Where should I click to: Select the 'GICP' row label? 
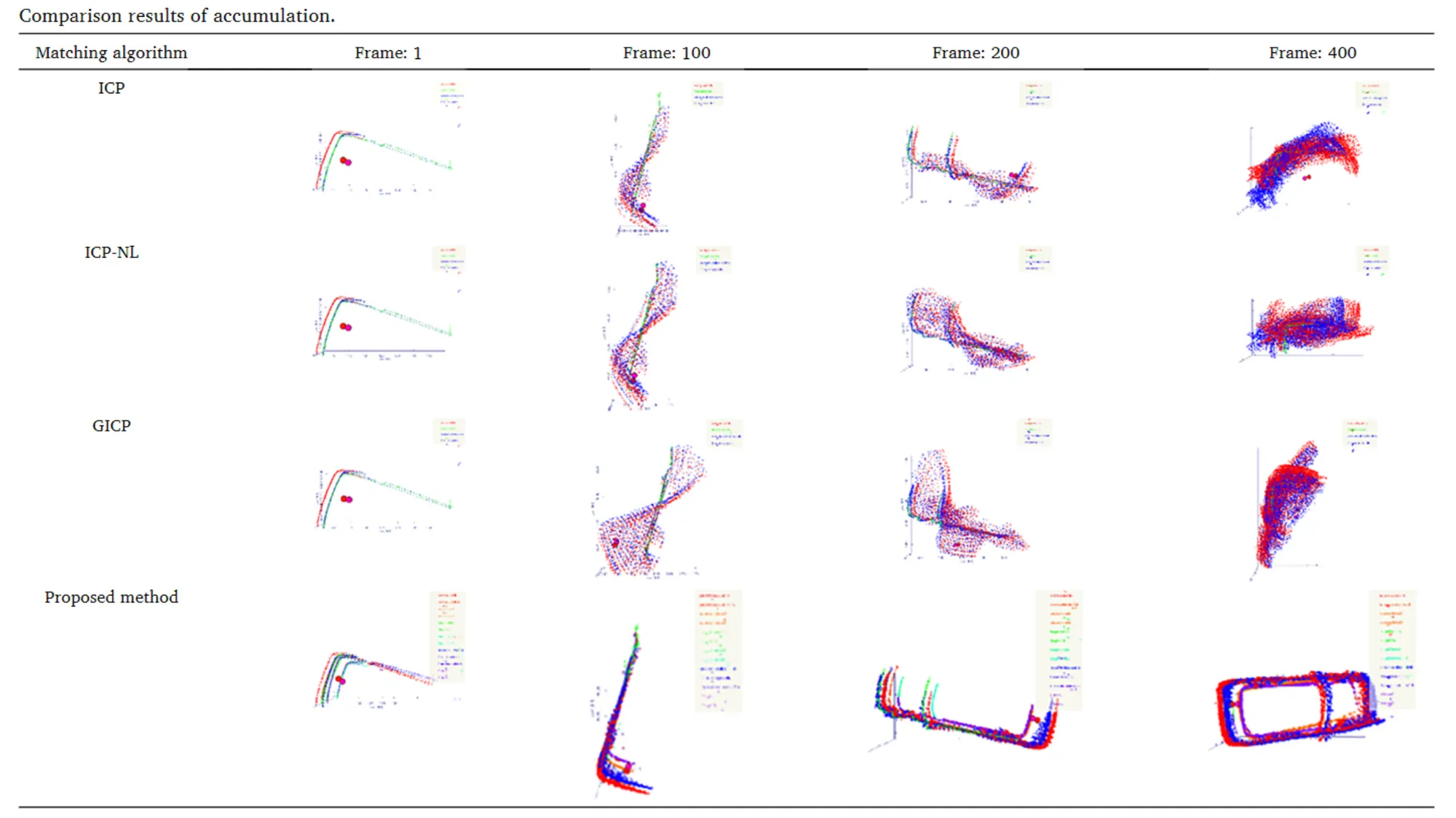[x=111, y=426]
